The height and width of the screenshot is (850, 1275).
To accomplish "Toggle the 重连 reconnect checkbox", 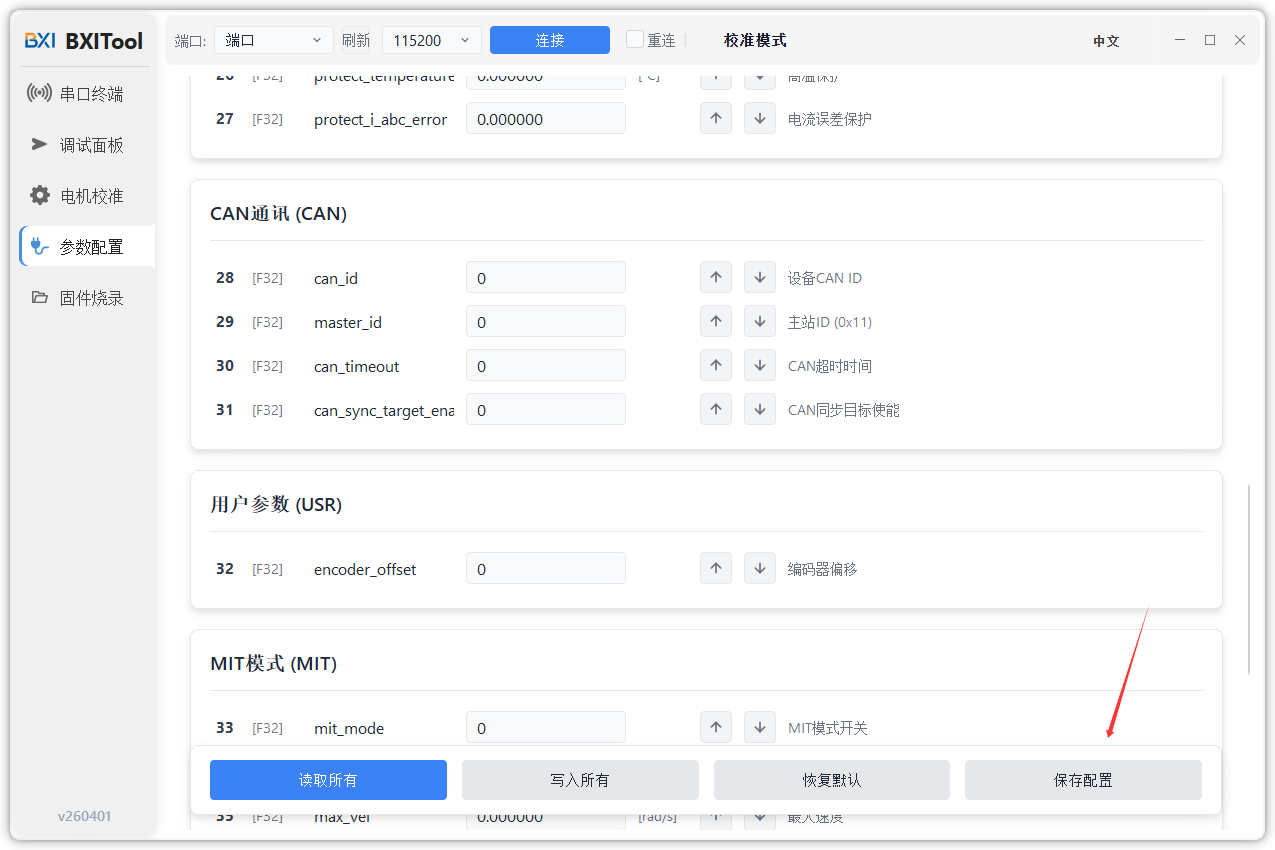I will [635, 39].
